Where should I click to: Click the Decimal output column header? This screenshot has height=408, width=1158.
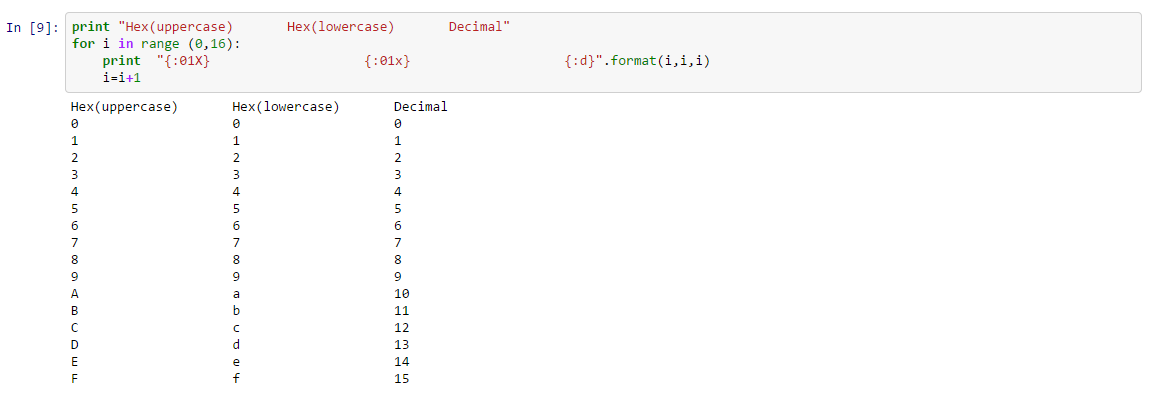click(x=420, y=107)
